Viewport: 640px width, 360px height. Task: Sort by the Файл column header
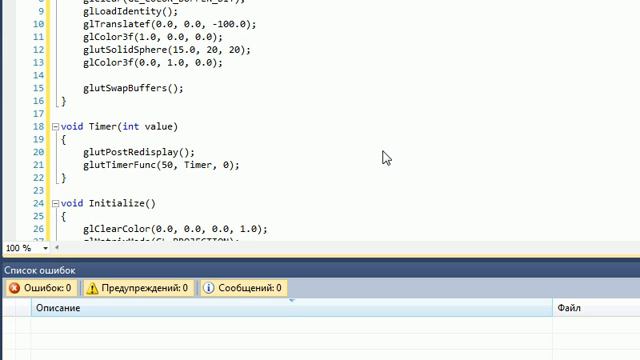596,308
